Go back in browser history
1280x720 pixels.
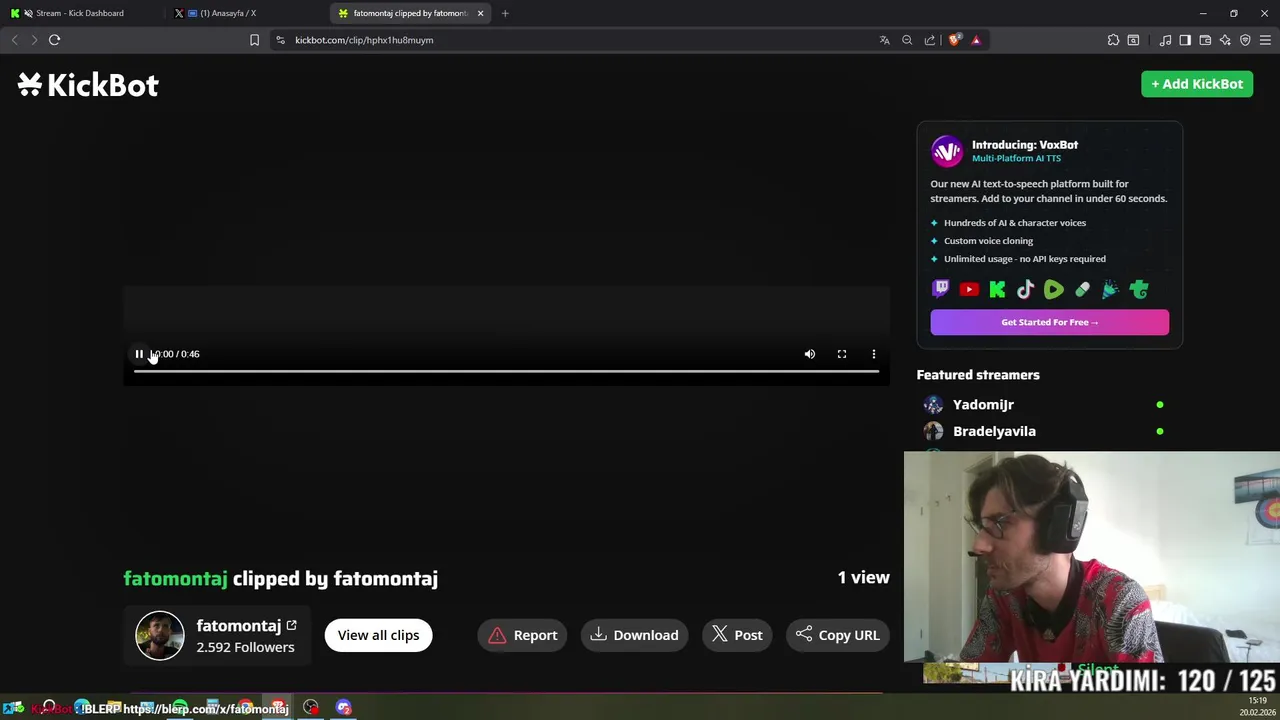pos(14,40)
